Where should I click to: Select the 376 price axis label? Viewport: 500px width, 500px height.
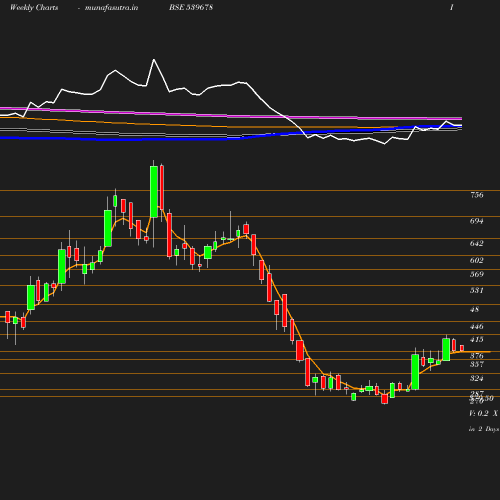(477, 356)
